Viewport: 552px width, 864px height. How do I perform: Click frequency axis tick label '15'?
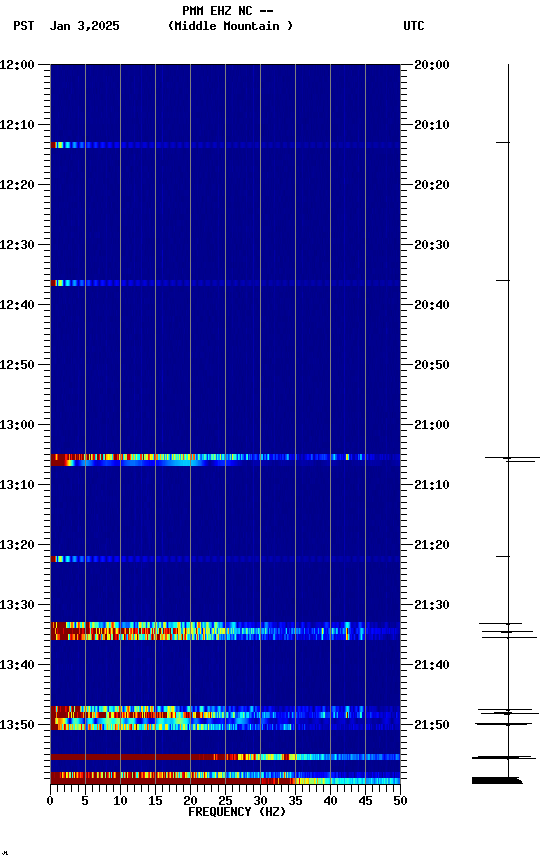coord(155,801)
